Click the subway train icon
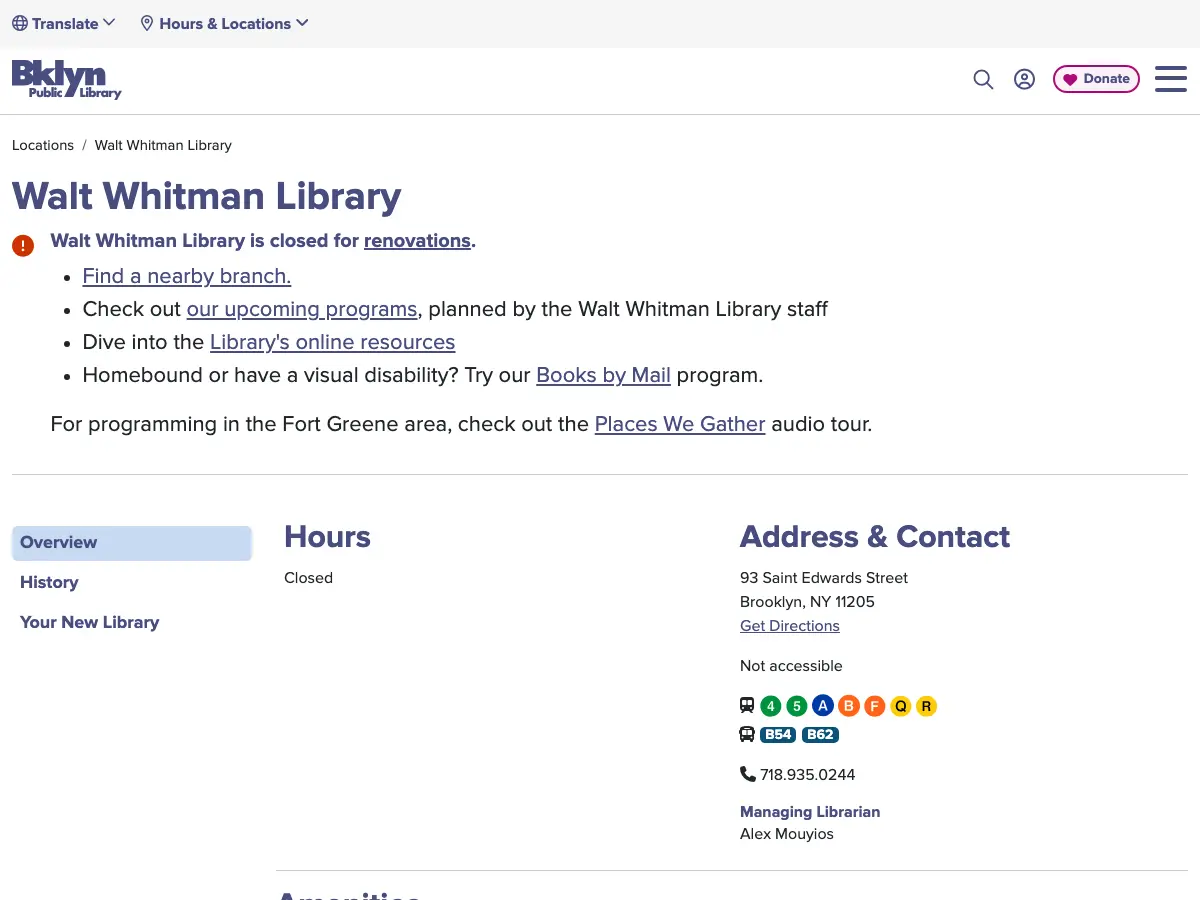 click(x=747, y=705)
